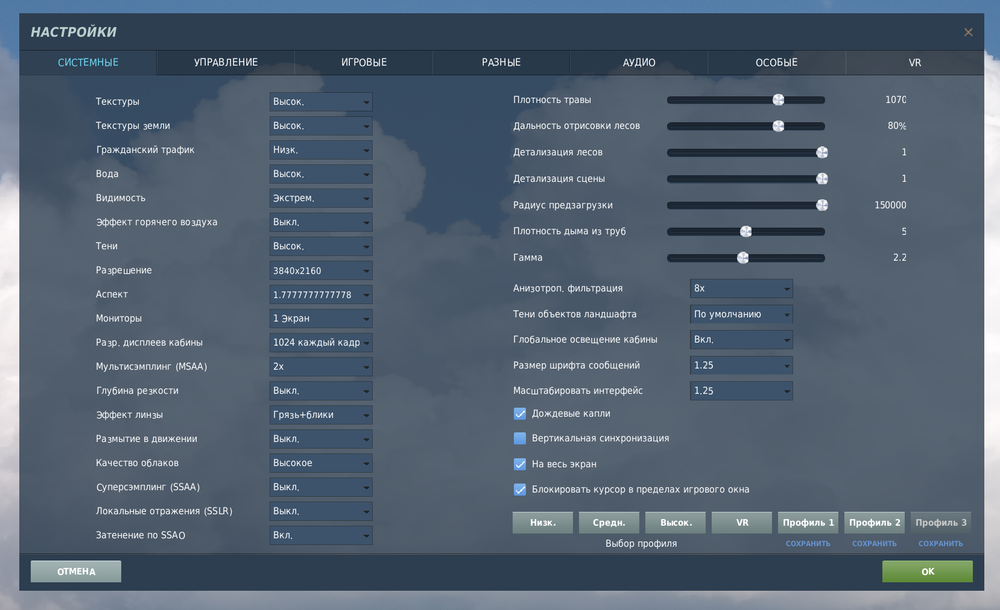Open the Локальные отражения (SSLR) dropdown
The width and height of the screenshot is (1000, 610).
click(321, 511)
